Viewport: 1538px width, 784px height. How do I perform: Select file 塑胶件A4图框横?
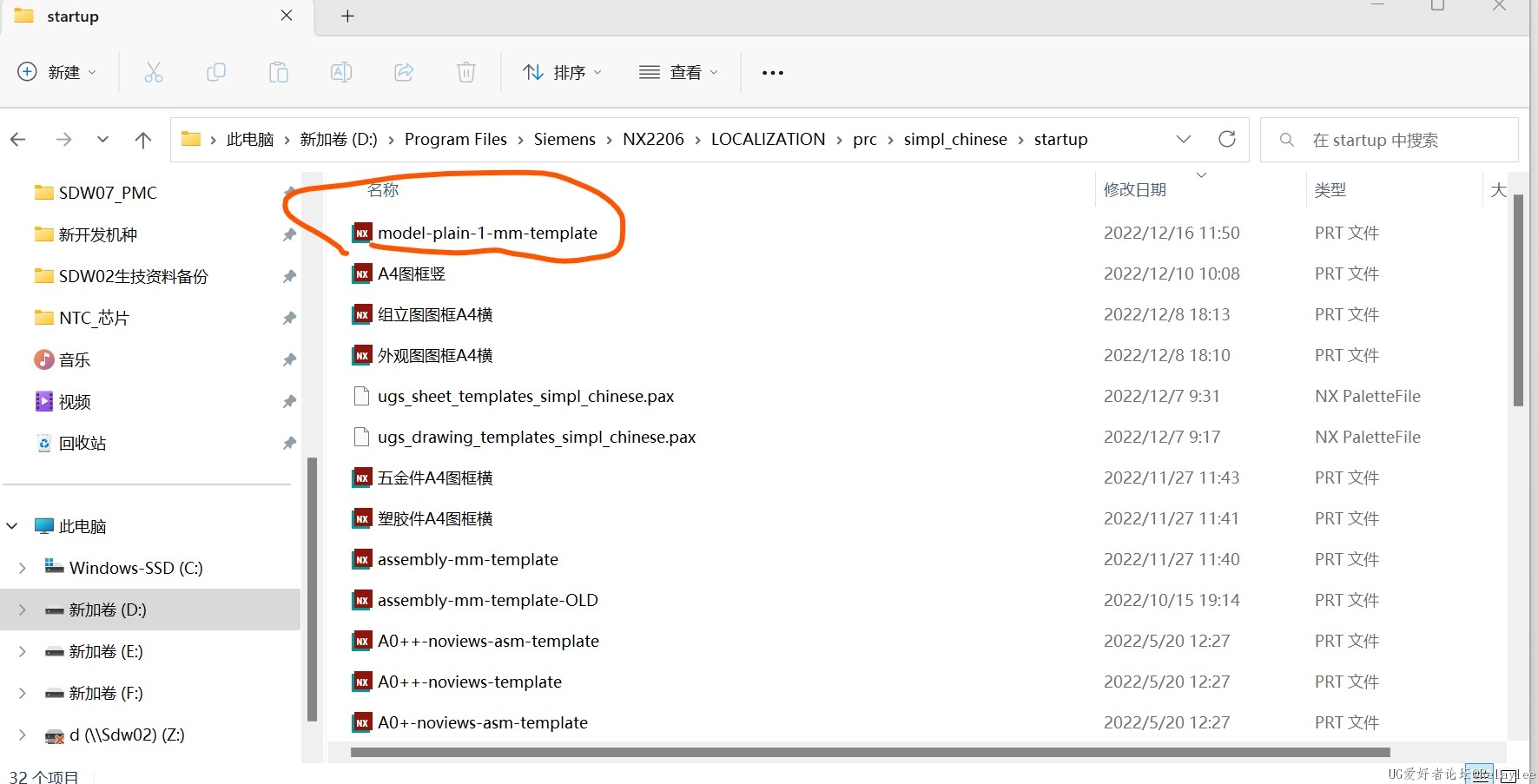click(435, 518)
